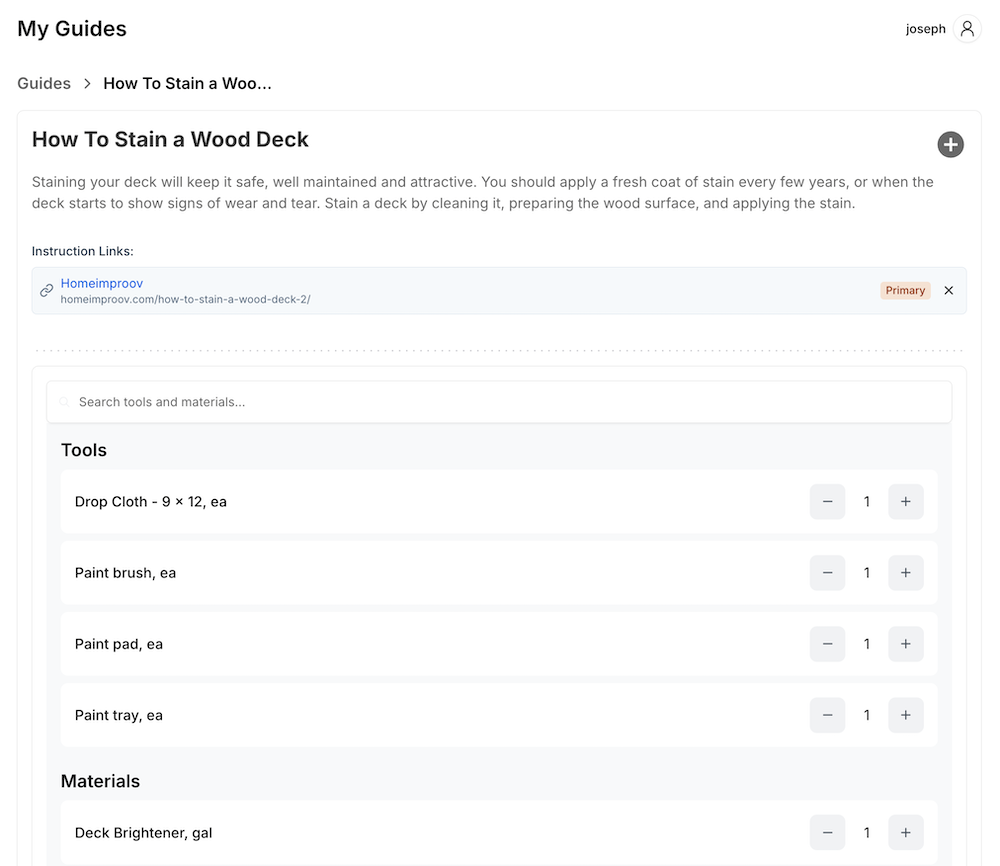Remove the Homeimproov instruction link
Image resolution: width=1000 pixels, height=866 pixels.
[x=949, y=291]
